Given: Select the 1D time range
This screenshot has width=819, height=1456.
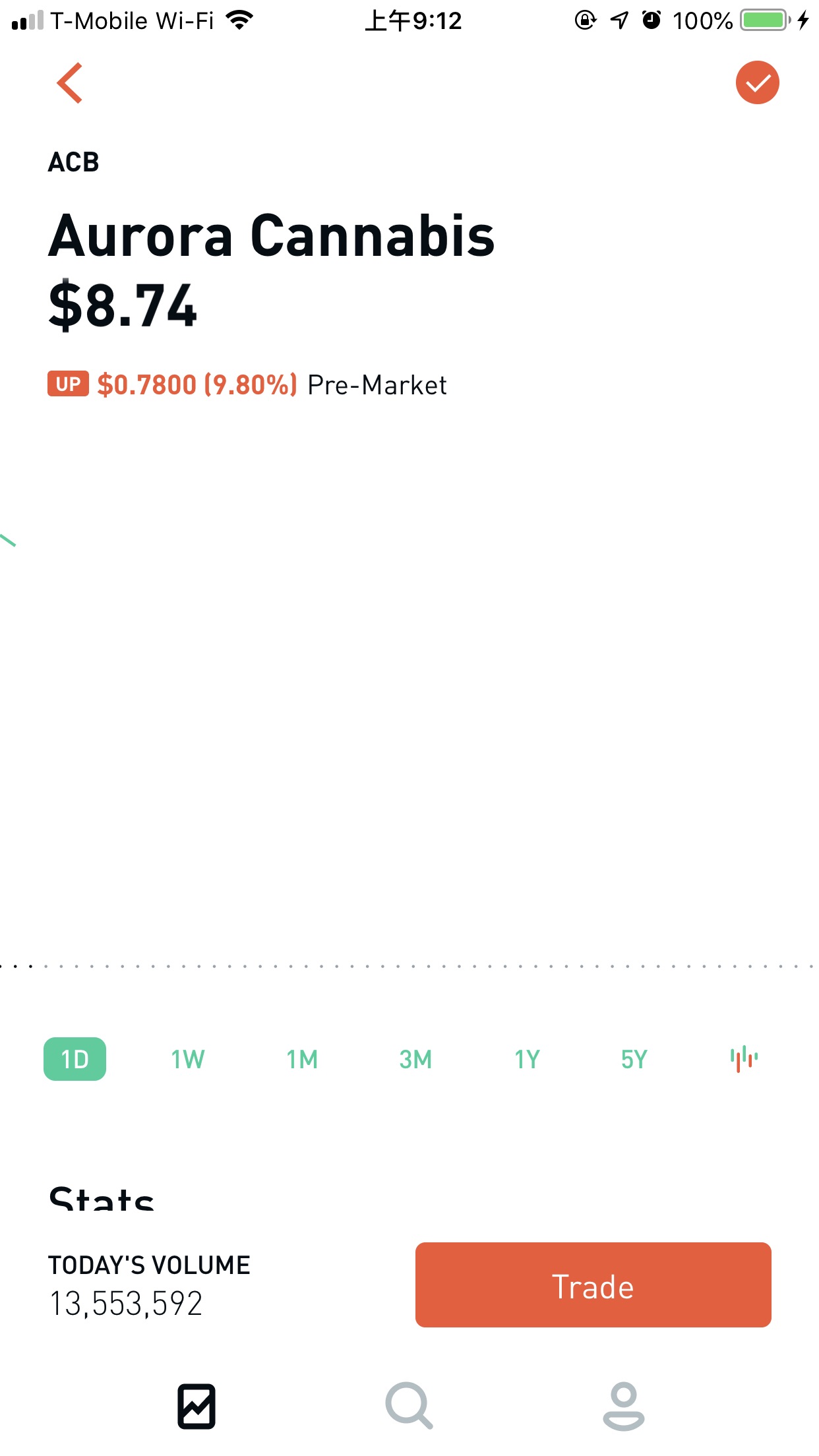Looking at the screenshot, I should 75,1059.
